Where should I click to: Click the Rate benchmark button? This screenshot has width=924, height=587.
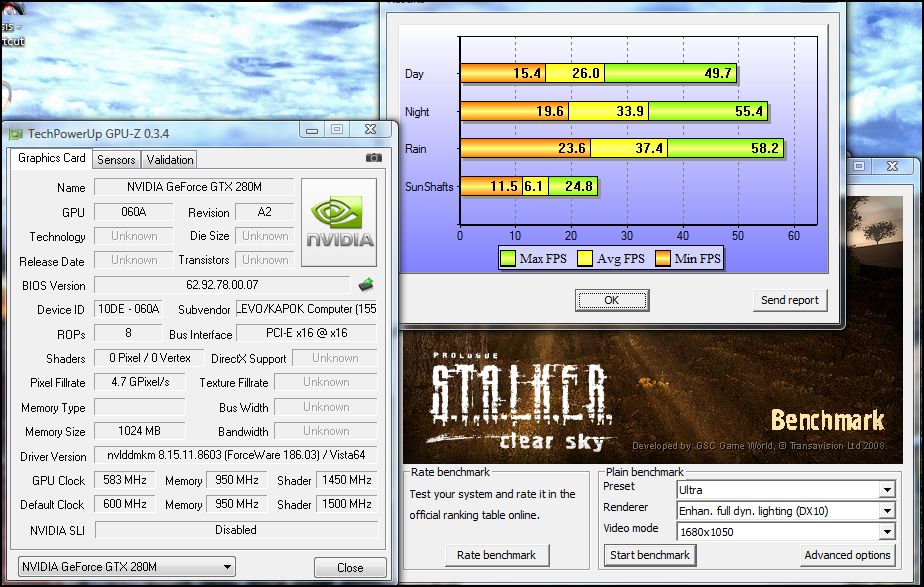(x=497, y=555)
